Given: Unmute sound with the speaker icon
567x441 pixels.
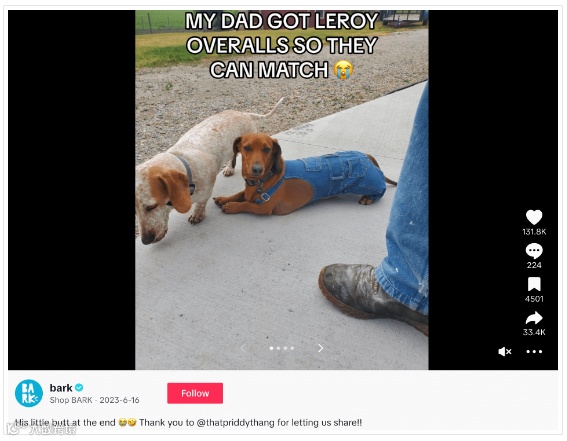Looking at the screenshot, I should pos(505,351).
